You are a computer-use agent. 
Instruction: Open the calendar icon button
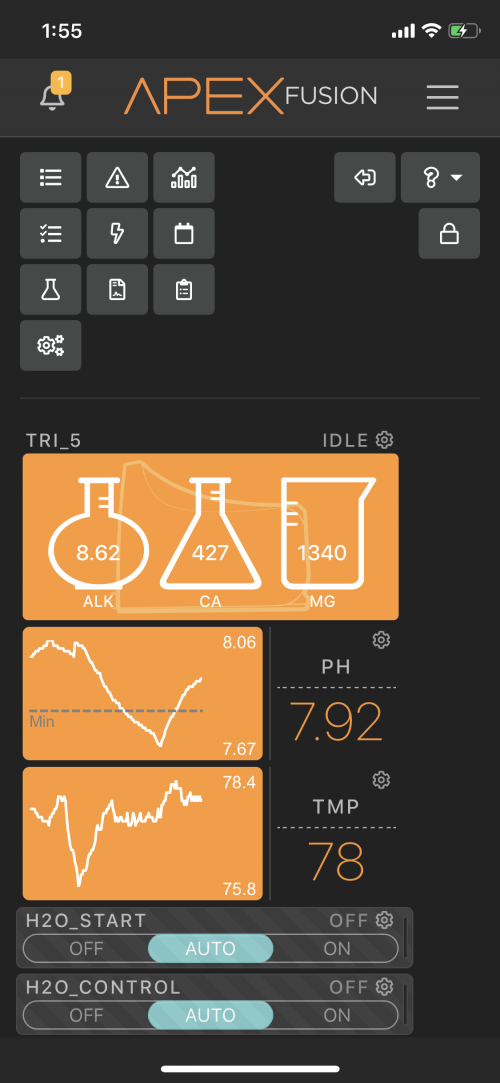coord(184,233)
